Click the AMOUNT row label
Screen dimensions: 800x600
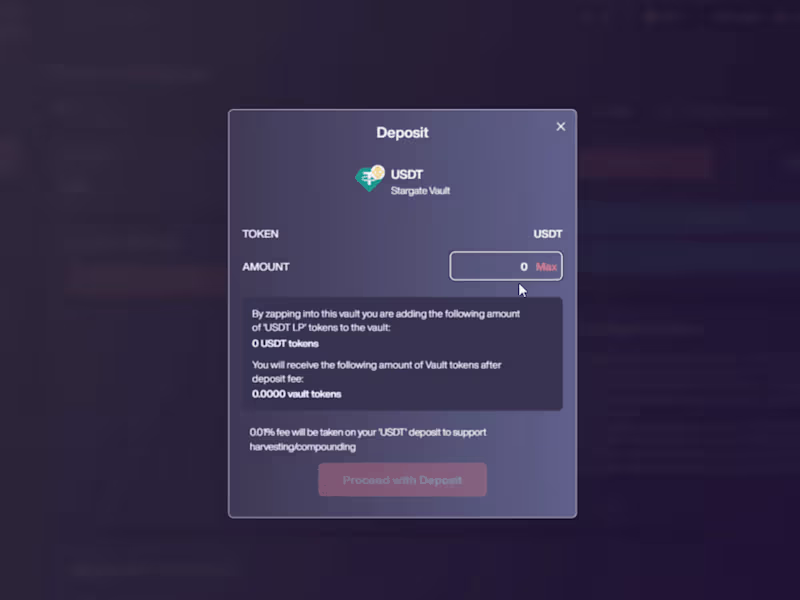265,267
